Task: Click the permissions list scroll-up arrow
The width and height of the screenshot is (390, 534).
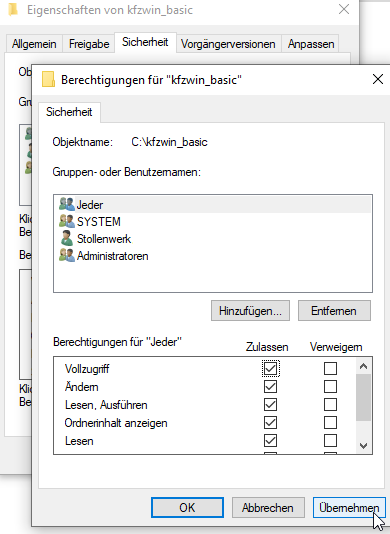Action: click(x=363, y=366)
